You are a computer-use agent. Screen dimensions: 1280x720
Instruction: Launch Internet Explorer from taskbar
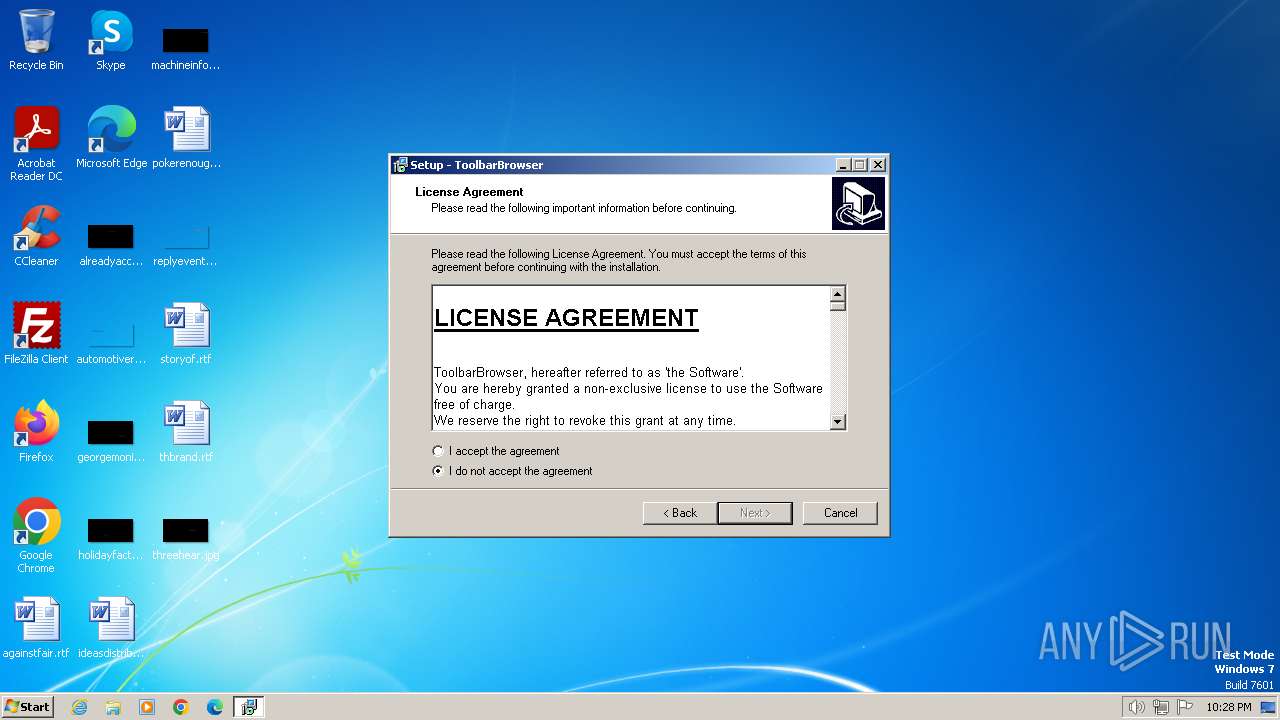pos(79,707)
